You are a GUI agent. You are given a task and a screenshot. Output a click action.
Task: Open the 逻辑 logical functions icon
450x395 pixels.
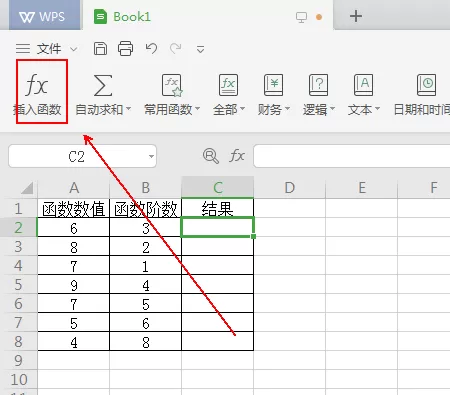click(318, 85)
